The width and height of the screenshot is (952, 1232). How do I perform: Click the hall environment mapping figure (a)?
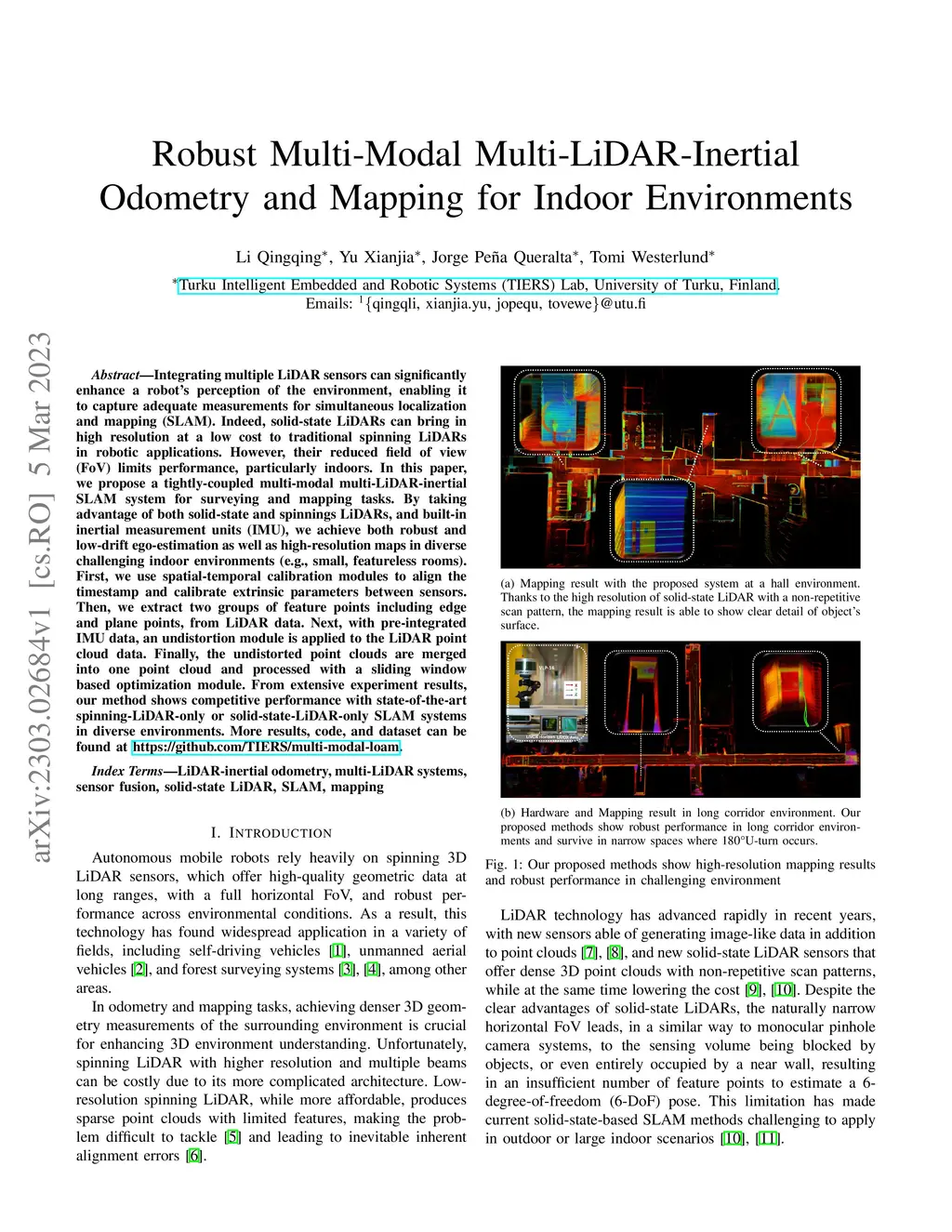click(680, 467)
